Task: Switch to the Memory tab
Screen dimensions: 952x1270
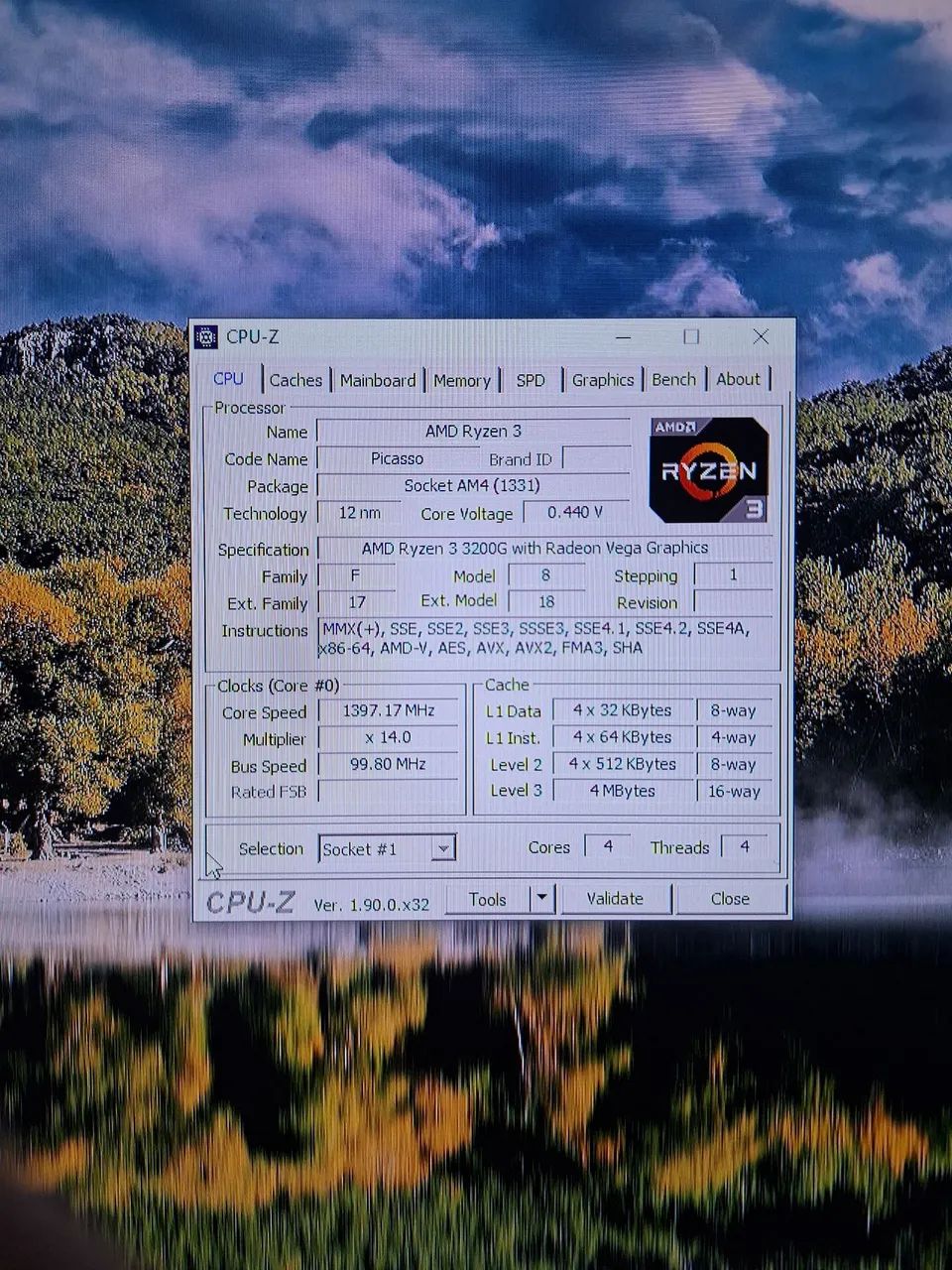Action: coord(462,381)
